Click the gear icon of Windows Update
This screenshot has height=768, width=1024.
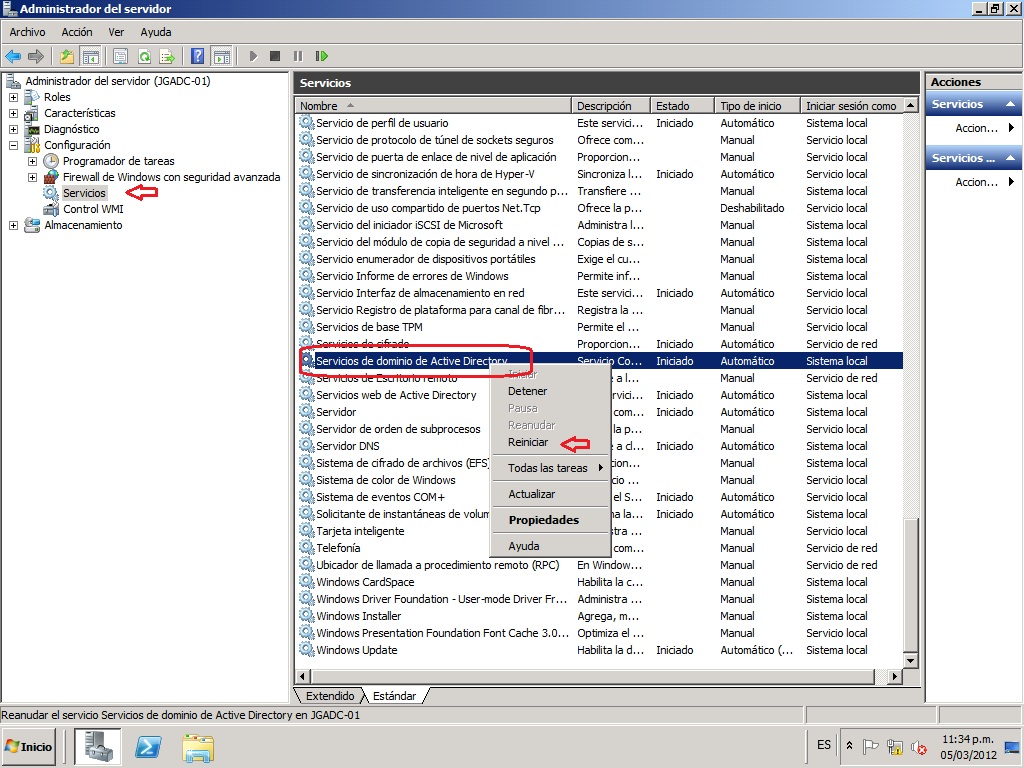click(x=306, y=650)
